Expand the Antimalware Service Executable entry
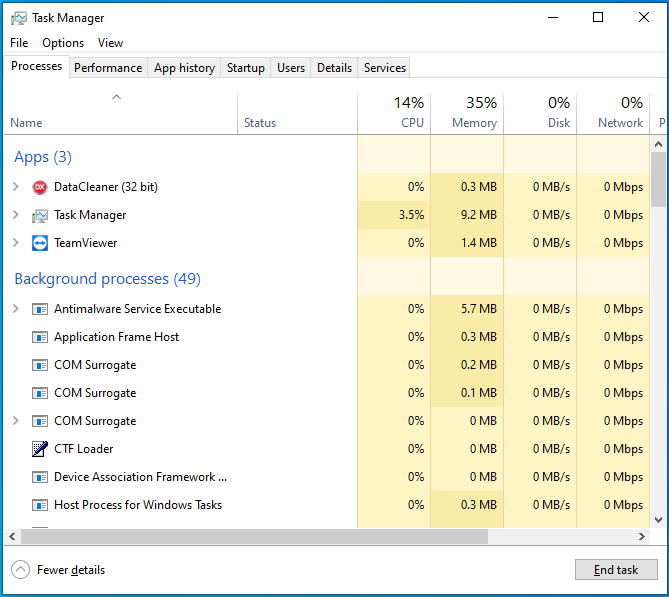The width and height of the screenshot is (669, 597). 15,309
